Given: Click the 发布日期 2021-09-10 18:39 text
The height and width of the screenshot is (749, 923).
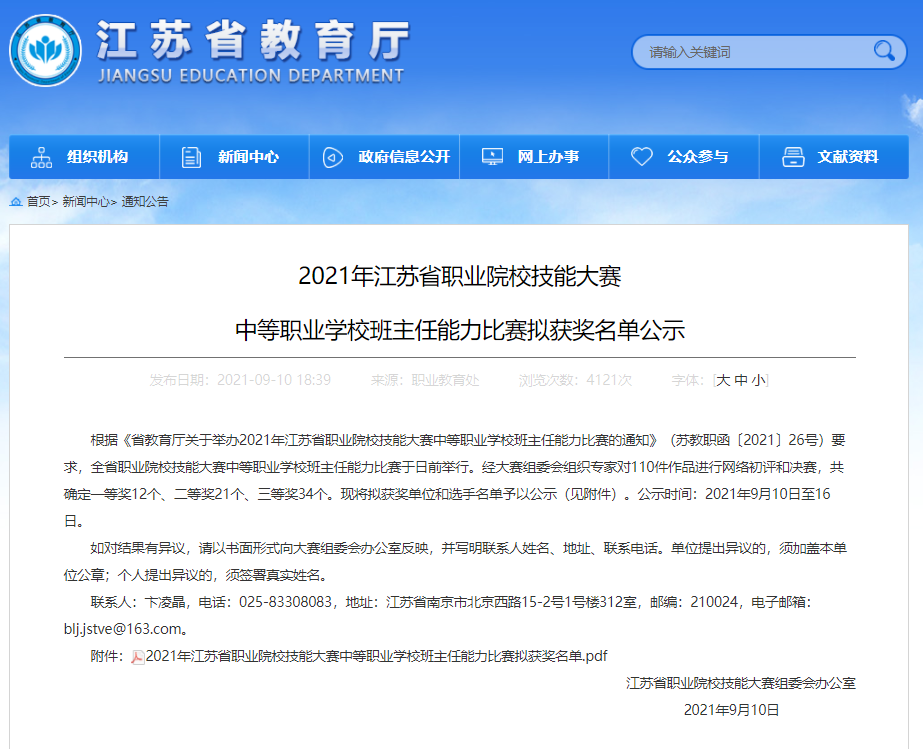Looking at the screenshot, I should pyautogui.click(x=240, y=380).
